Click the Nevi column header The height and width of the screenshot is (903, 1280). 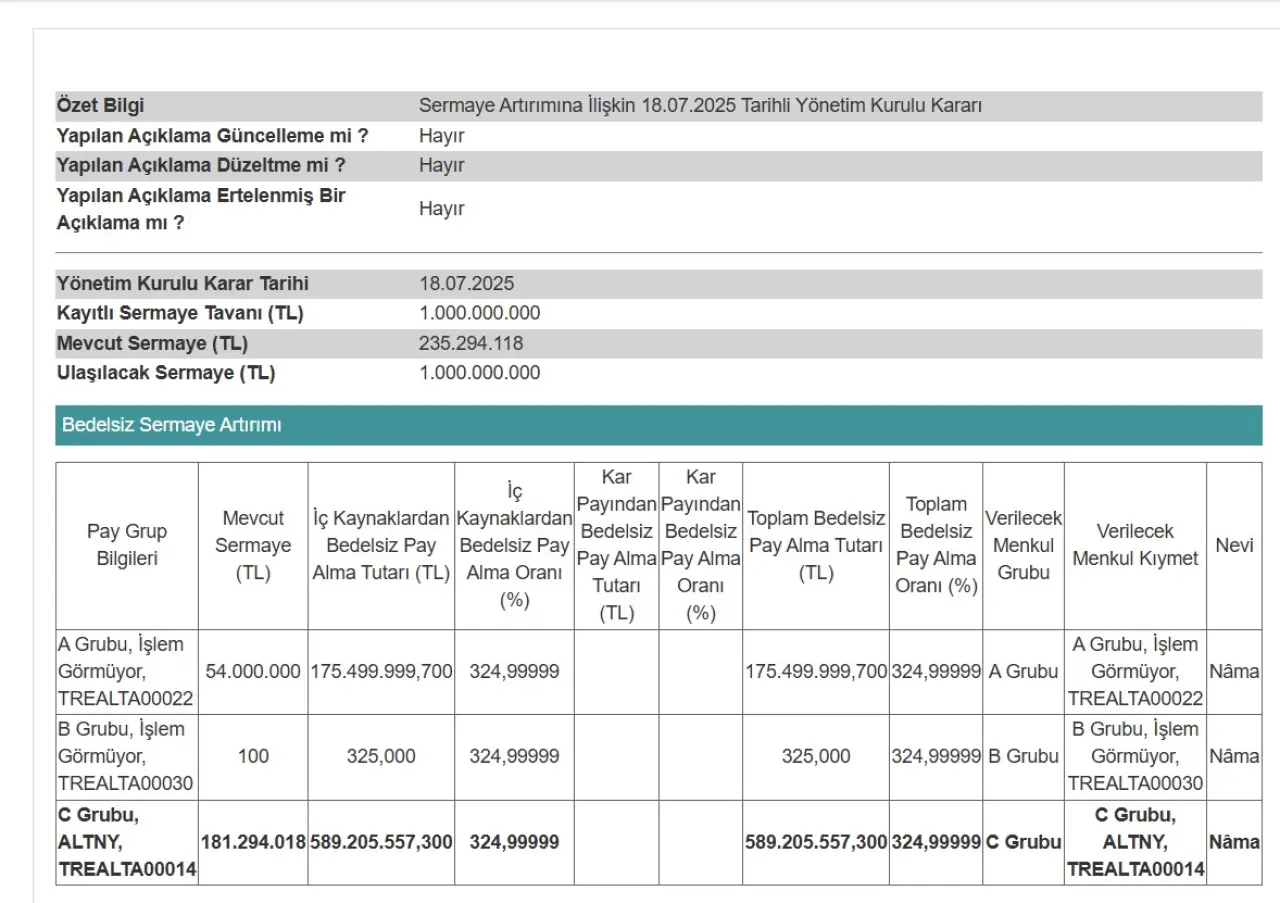pos(1234,545)
